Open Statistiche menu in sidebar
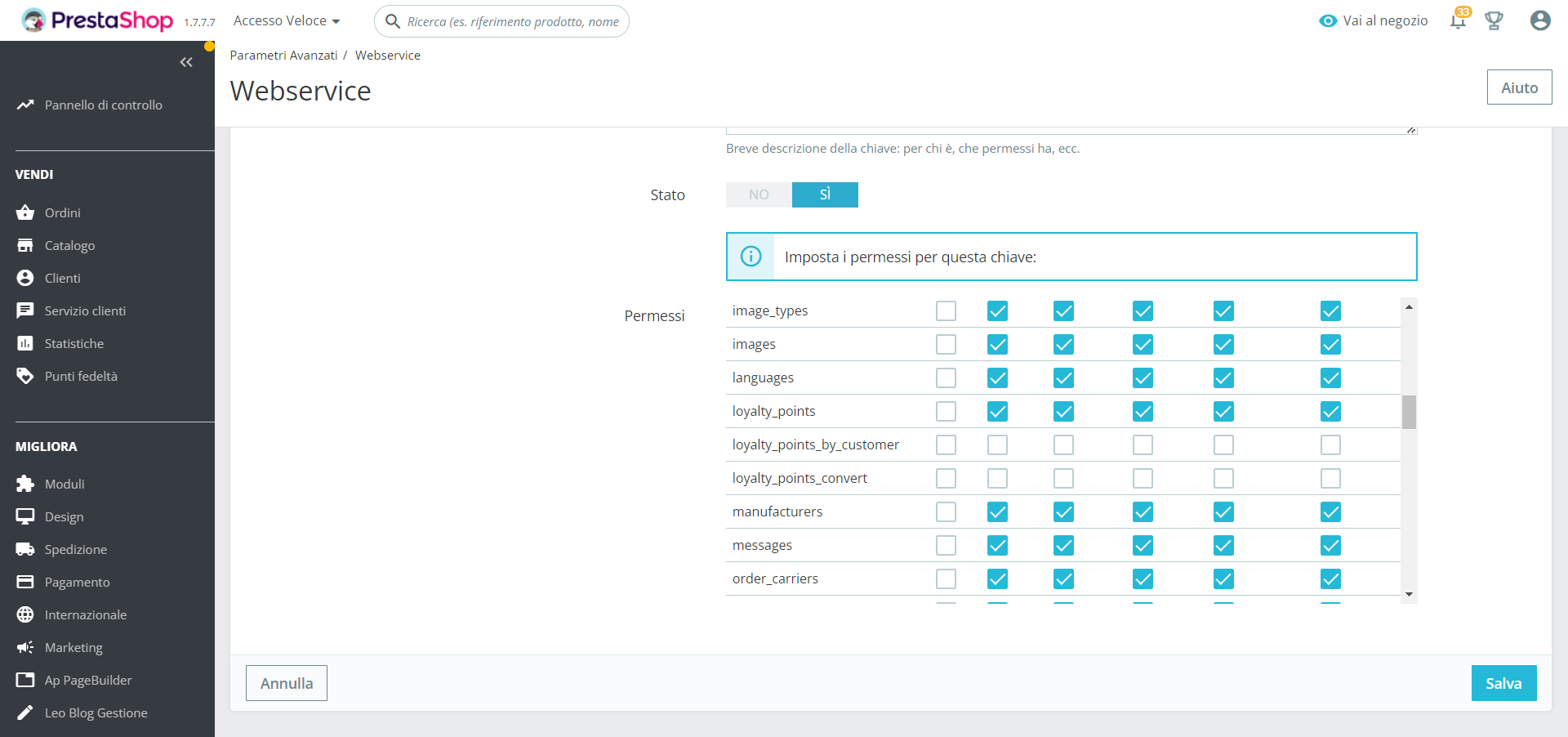The width and height of the screenshot is (1568, 737). coord(73,343)
